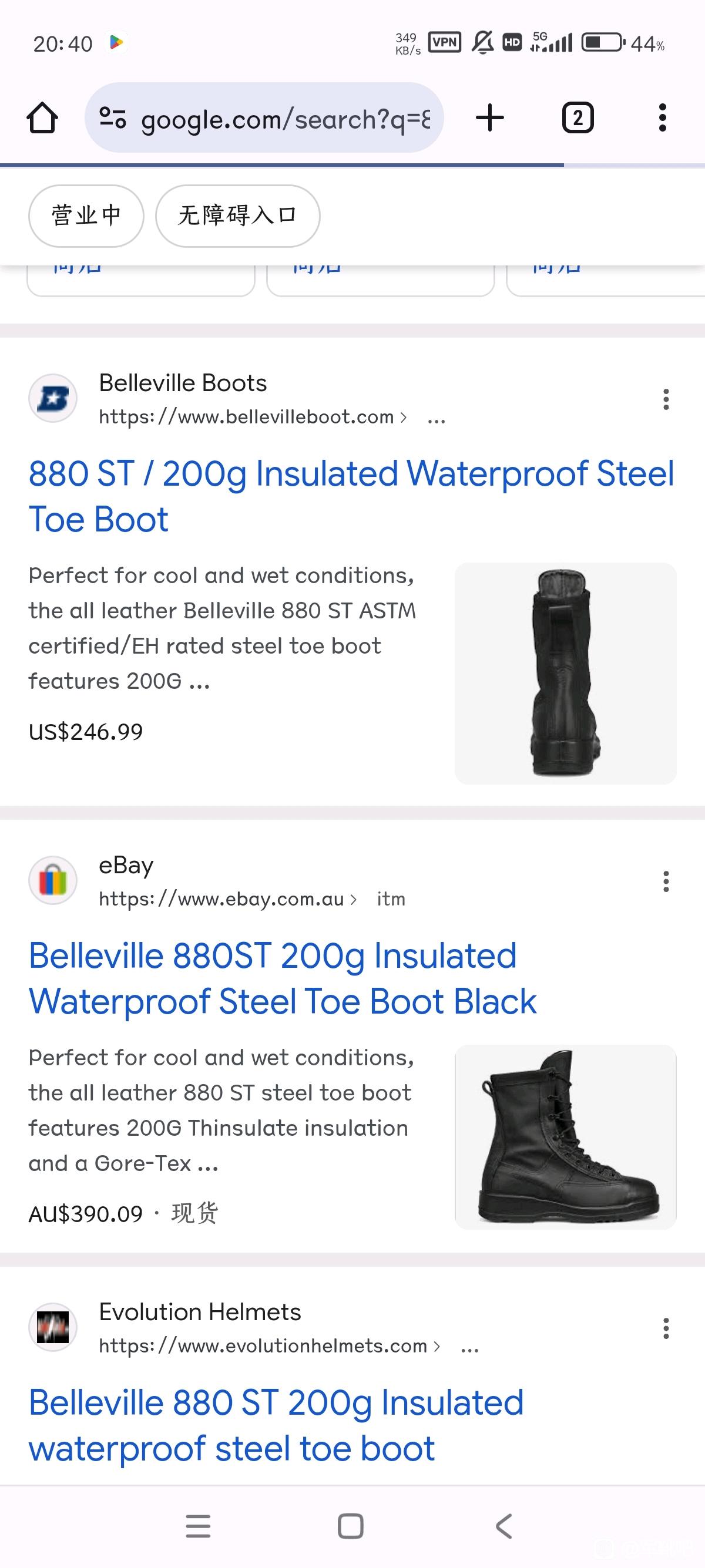Open 880 ST / 200g Insulated Waterproof link
The image size is (705, 1568).
[351, 496]
